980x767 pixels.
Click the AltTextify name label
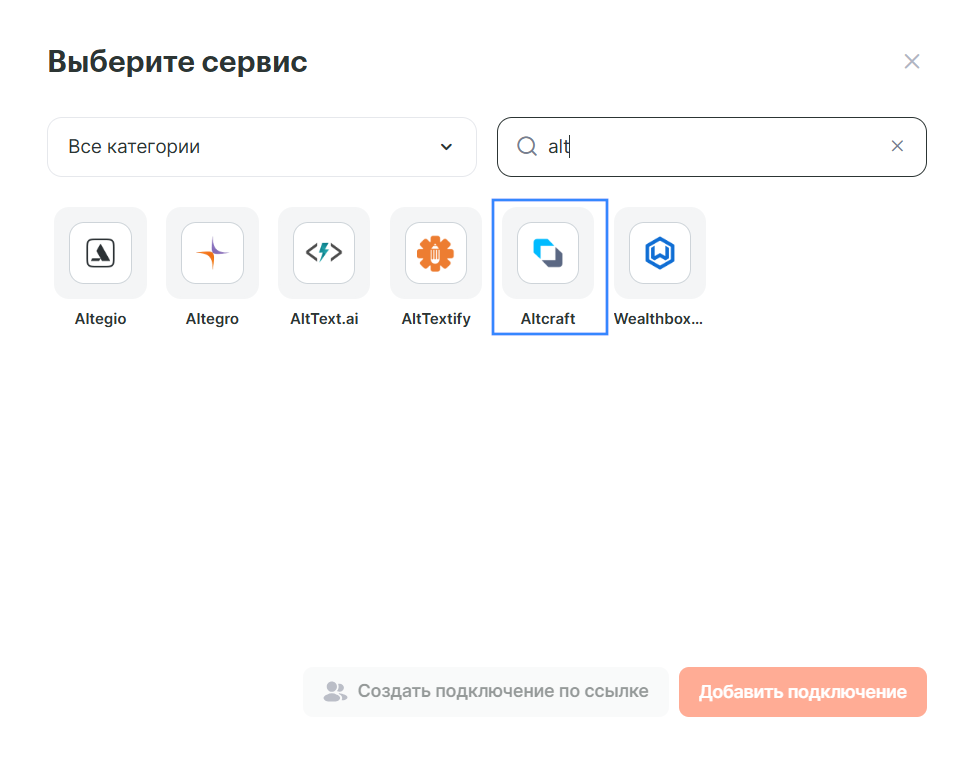coord(436,320)
